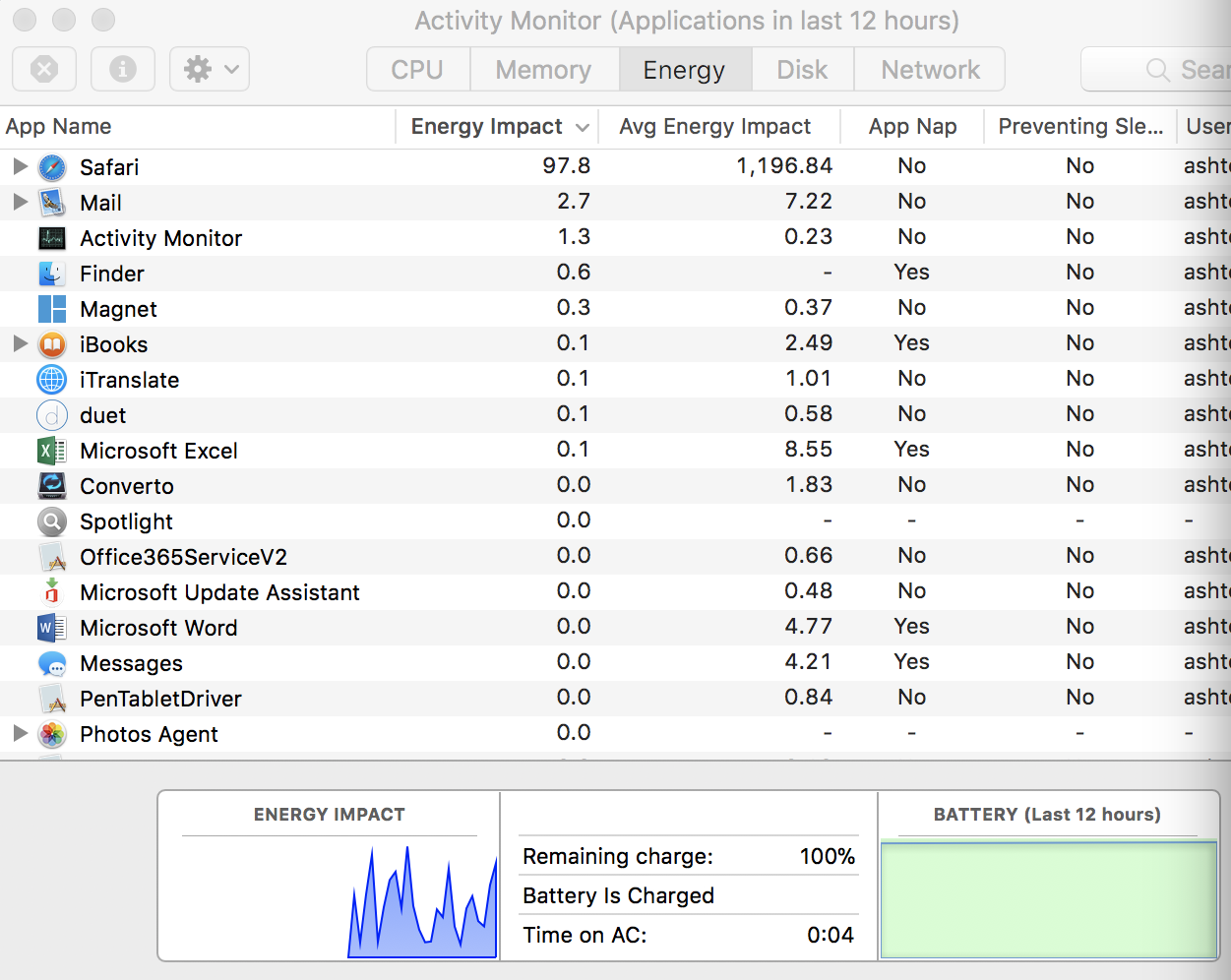Click the Energy Impact graph
The image size is (1231, 980).
coord(329,898)
